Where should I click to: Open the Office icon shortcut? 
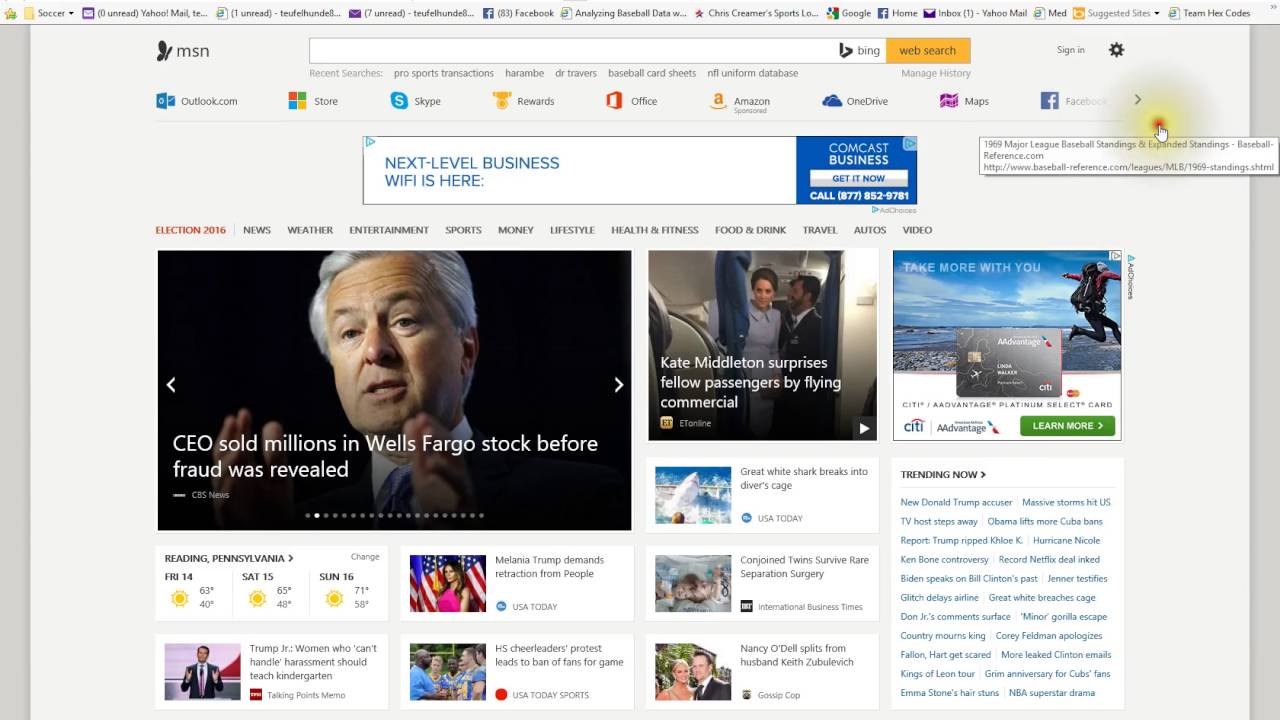614,101
